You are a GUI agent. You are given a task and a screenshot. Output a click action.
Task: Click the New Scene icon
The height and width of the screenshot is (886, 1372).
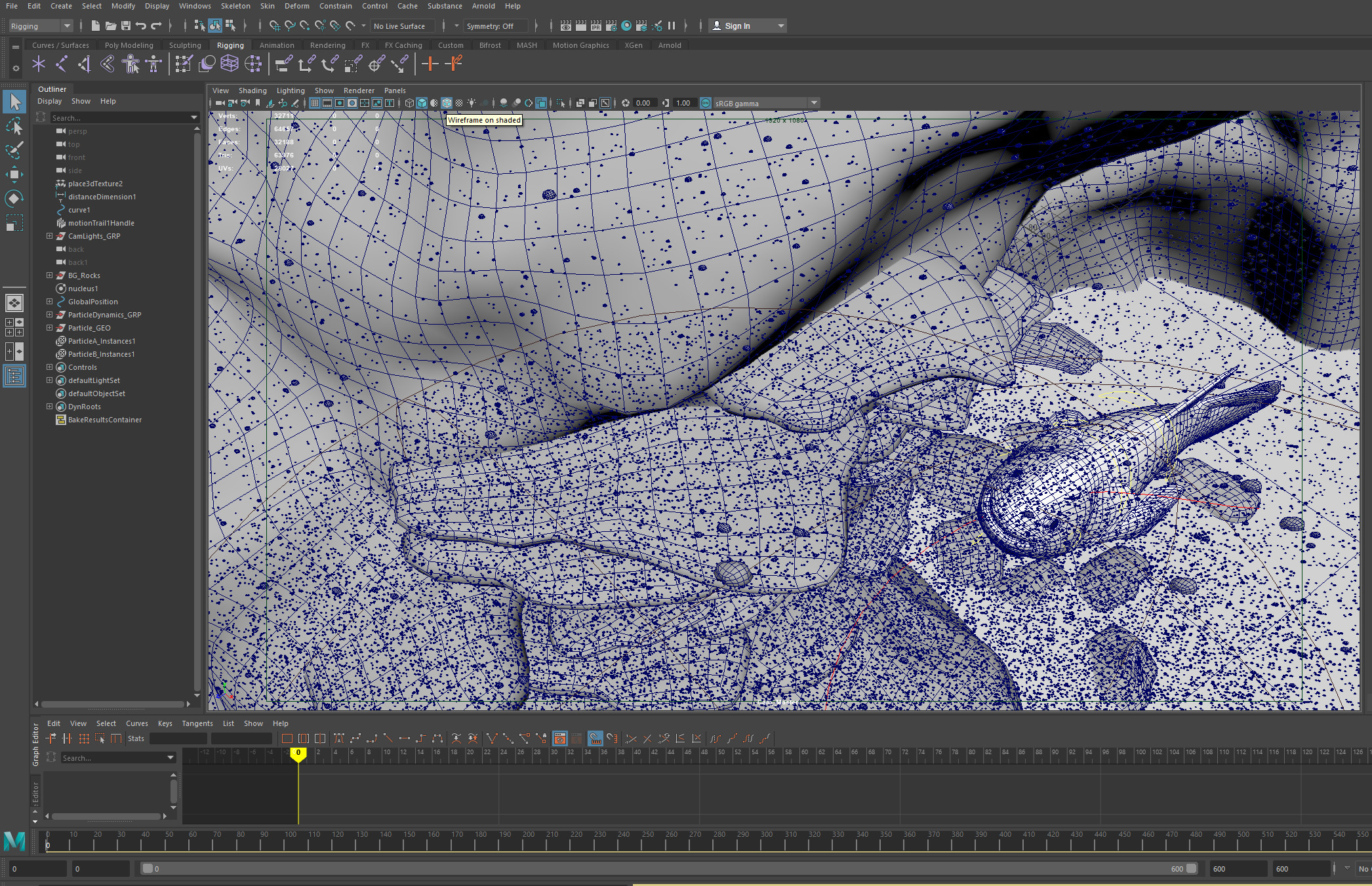pyautogui.click(x=96, y=26)
